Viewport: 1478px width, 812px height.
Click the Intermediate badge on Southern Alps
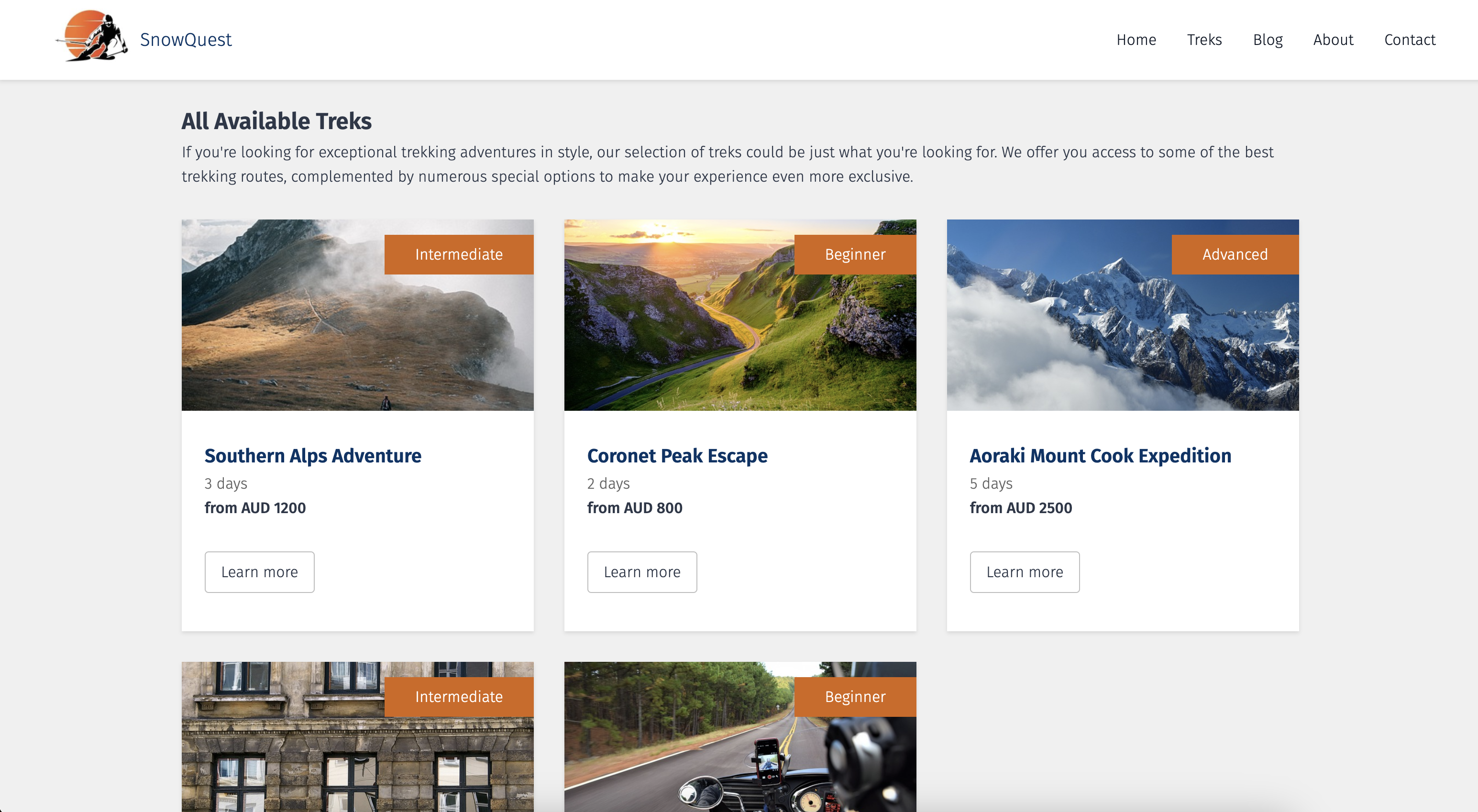coord(459,254)
